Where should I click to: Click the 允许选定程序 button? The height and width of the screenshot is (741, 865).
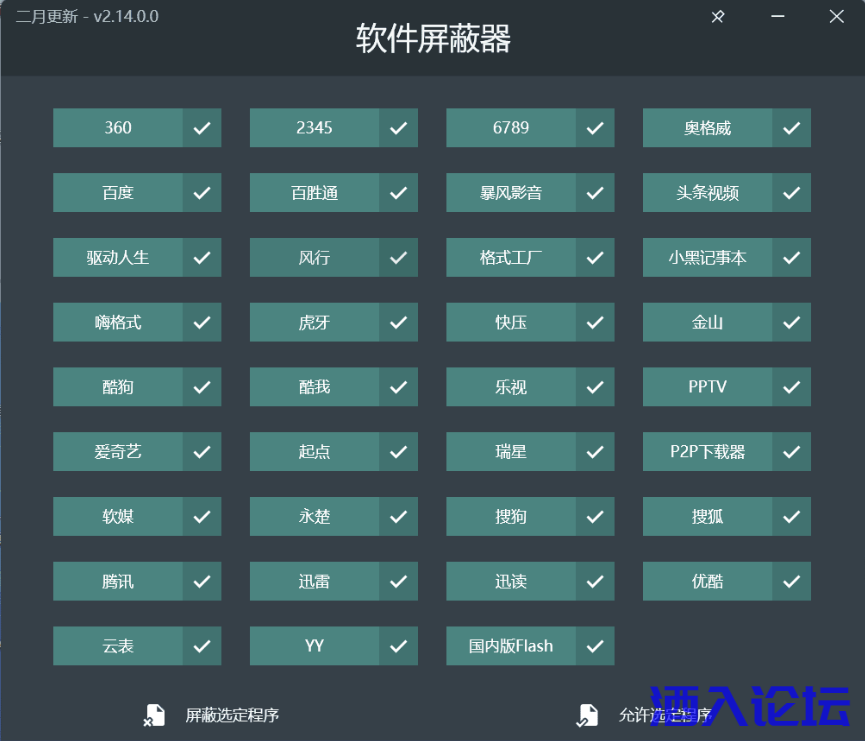pos(664,715)
